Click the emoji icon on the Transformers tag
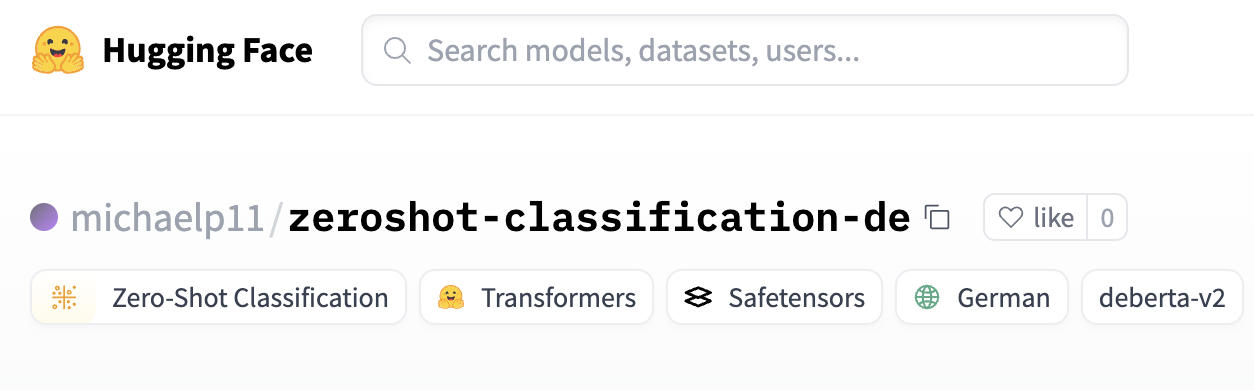The width and height of the screenshot is (1254, 390). 451,297
